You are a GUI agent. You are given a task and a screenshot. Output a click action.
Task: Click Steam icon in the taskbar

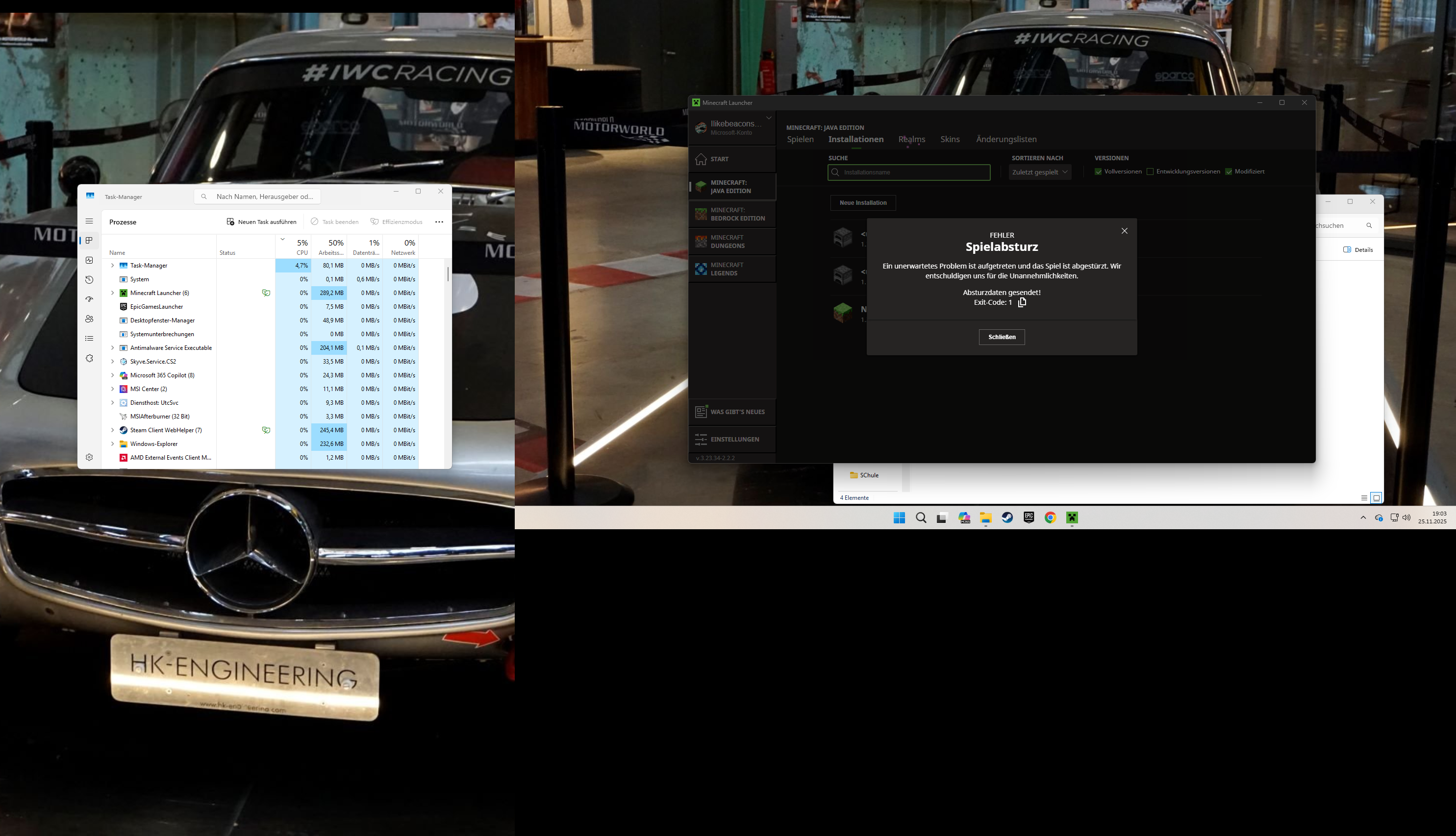[1007, 518]
